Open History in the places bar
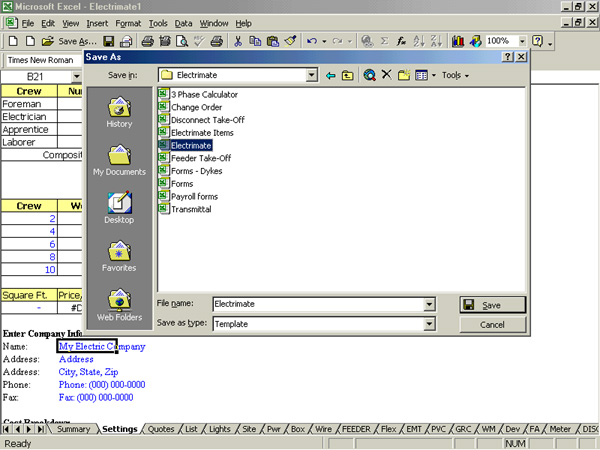The image size is (600, 450). pyautogui.click(x=119, y=112)
